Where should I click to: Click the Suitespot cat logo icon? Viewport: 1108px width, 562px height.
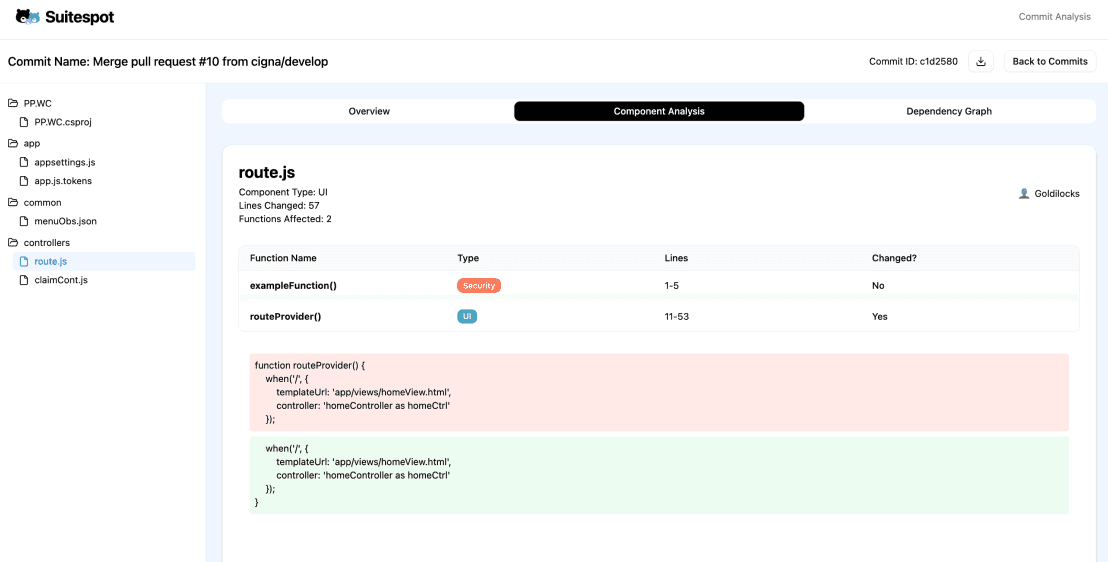pos(28,17)
